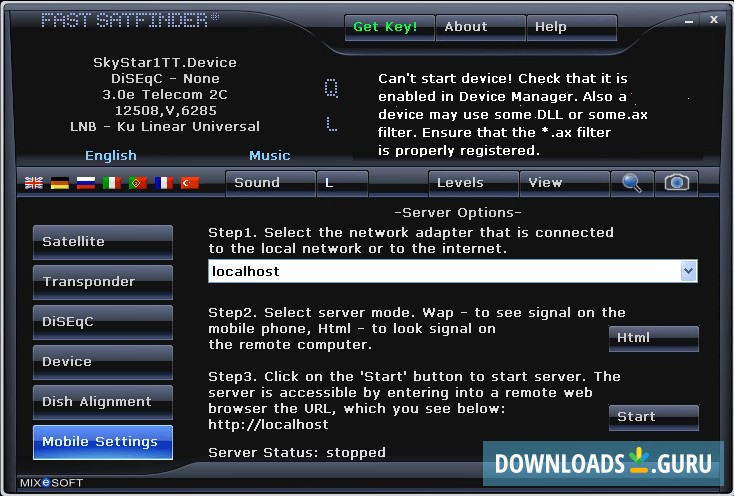This screenshot has width=734, height=496.
Task: Select the UK English flag icon
Action: (34, 182)
